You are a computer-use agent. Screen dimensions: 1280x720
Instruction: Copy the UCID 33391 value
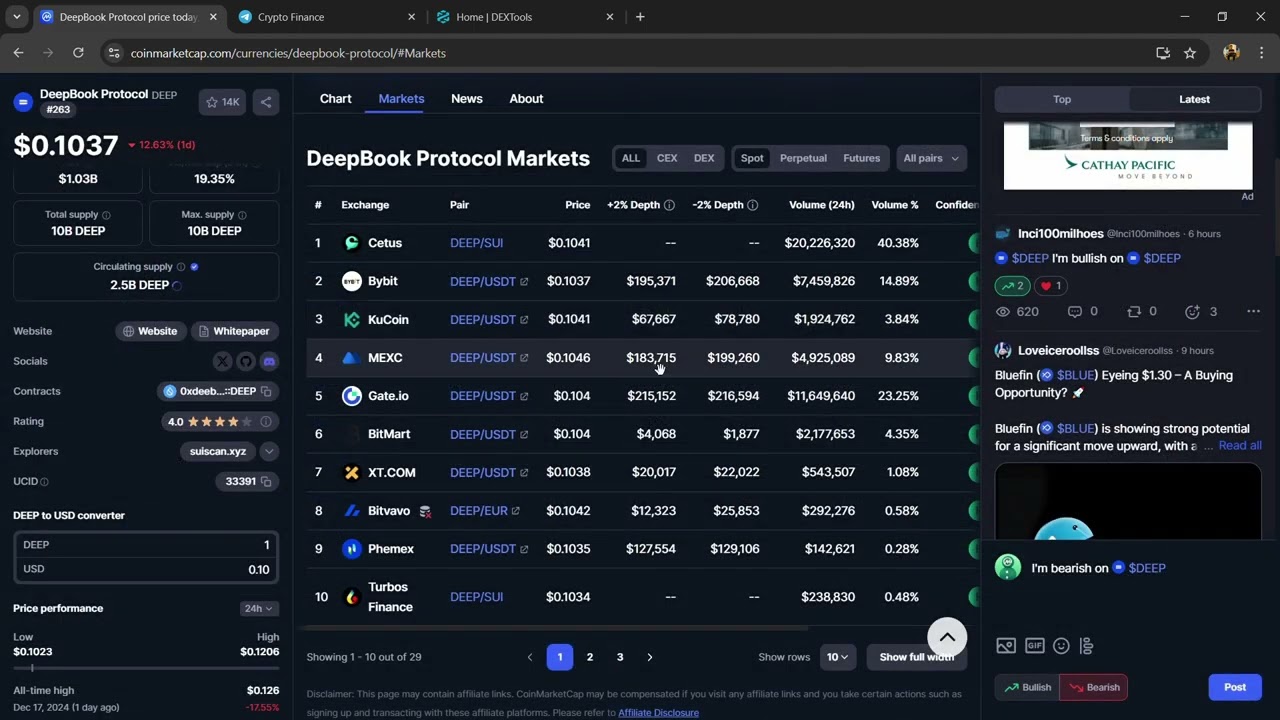coord(266,482)
